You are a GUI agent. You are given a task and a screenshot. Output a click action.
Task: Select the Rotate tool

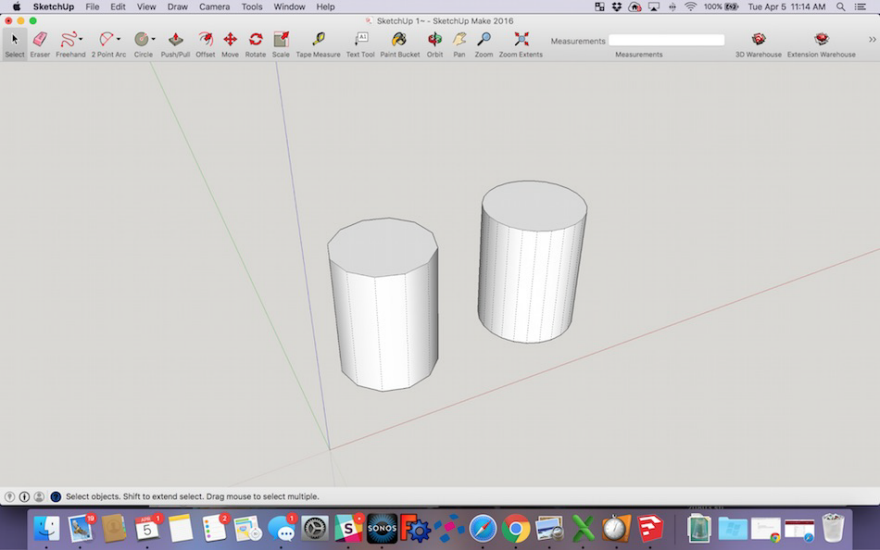(256, 40)
